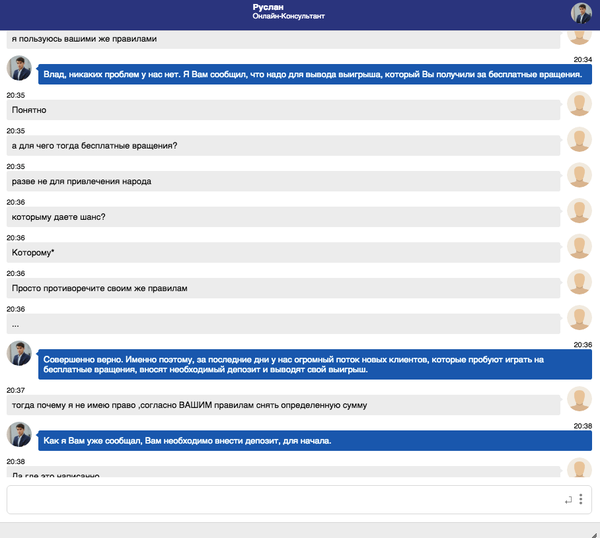Image resolution: width=600 pixels, height=538 pixels.
Task: Click user avatar next to 'Просто противоречите своим же правилам'
Action: click(x=578, y=283)
